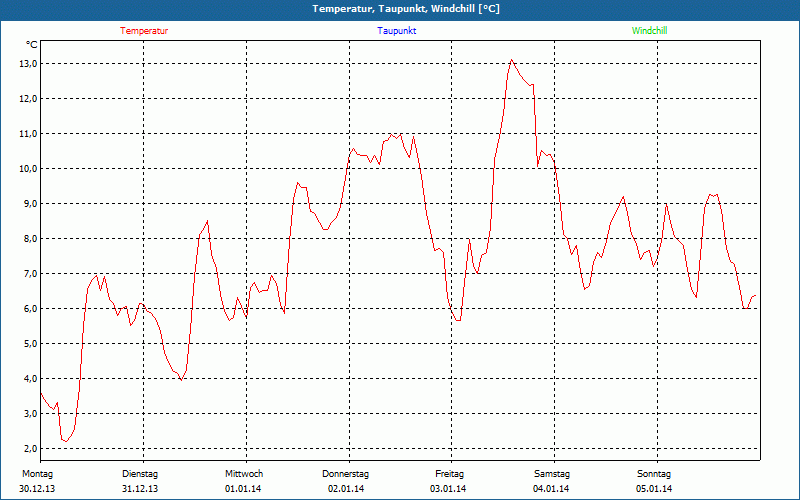
Task: Click the temperature peak above 13,0 on Friday
Action: tap(512, 60)
